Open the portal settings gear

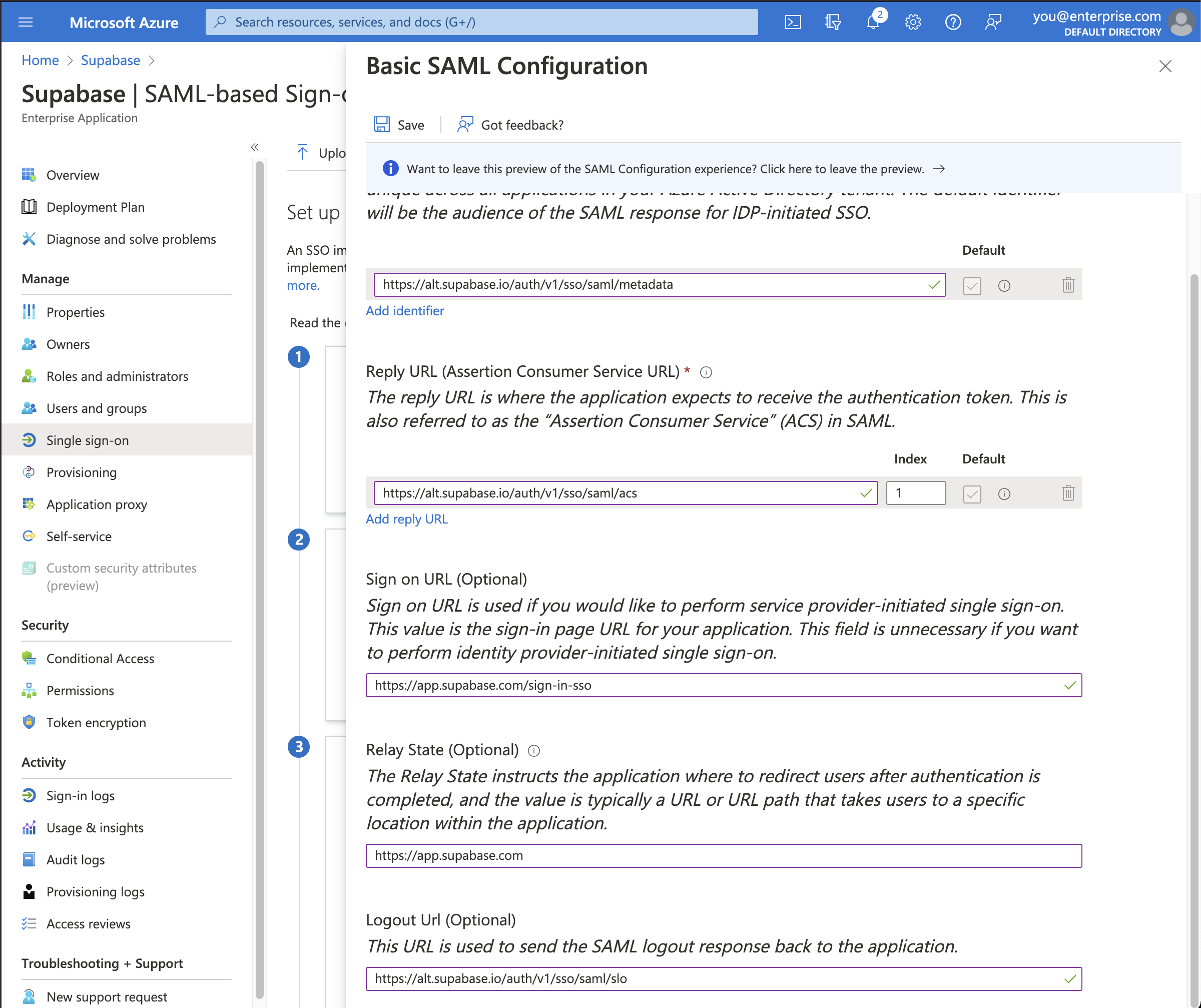913,22
